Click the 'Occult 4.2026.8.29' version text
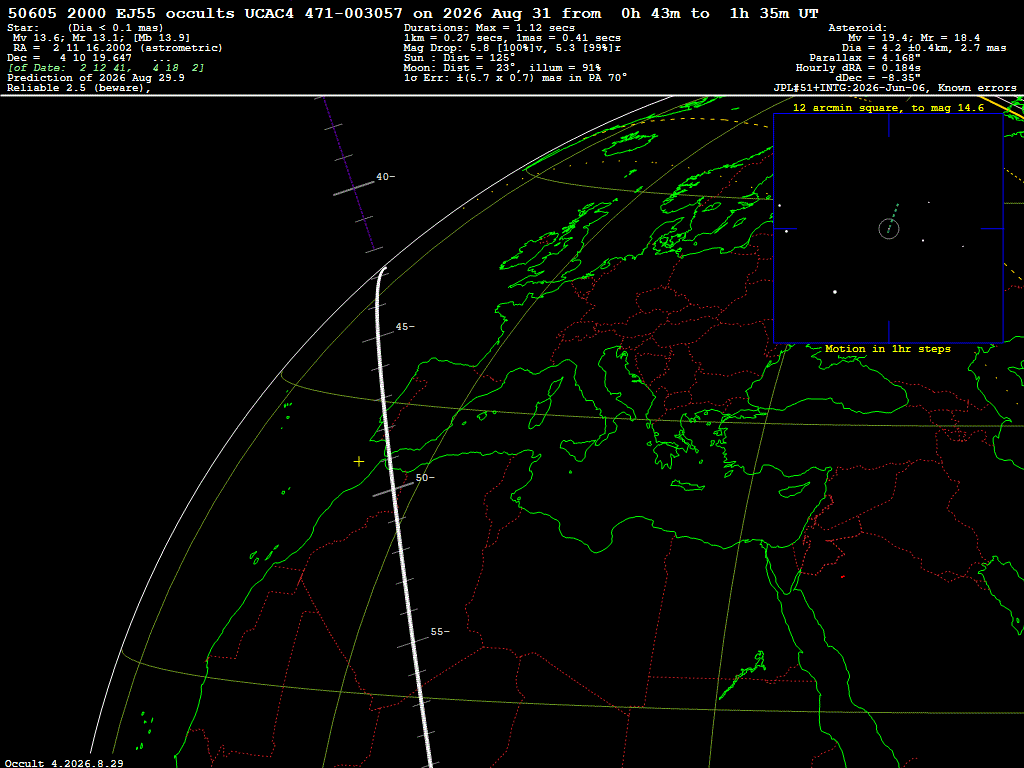Image resolution: width=1024 pixels, height=768 pixels. click(64, 763)
